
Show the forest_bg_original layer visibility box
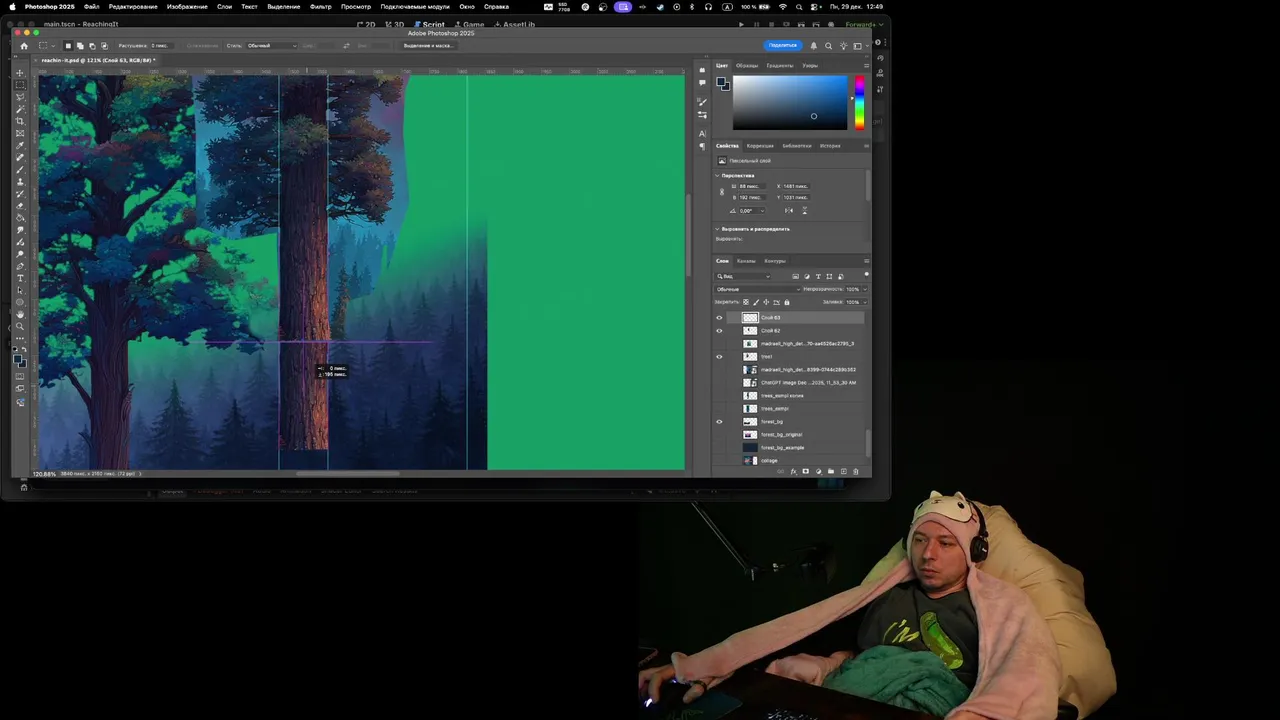coord(719,435)
